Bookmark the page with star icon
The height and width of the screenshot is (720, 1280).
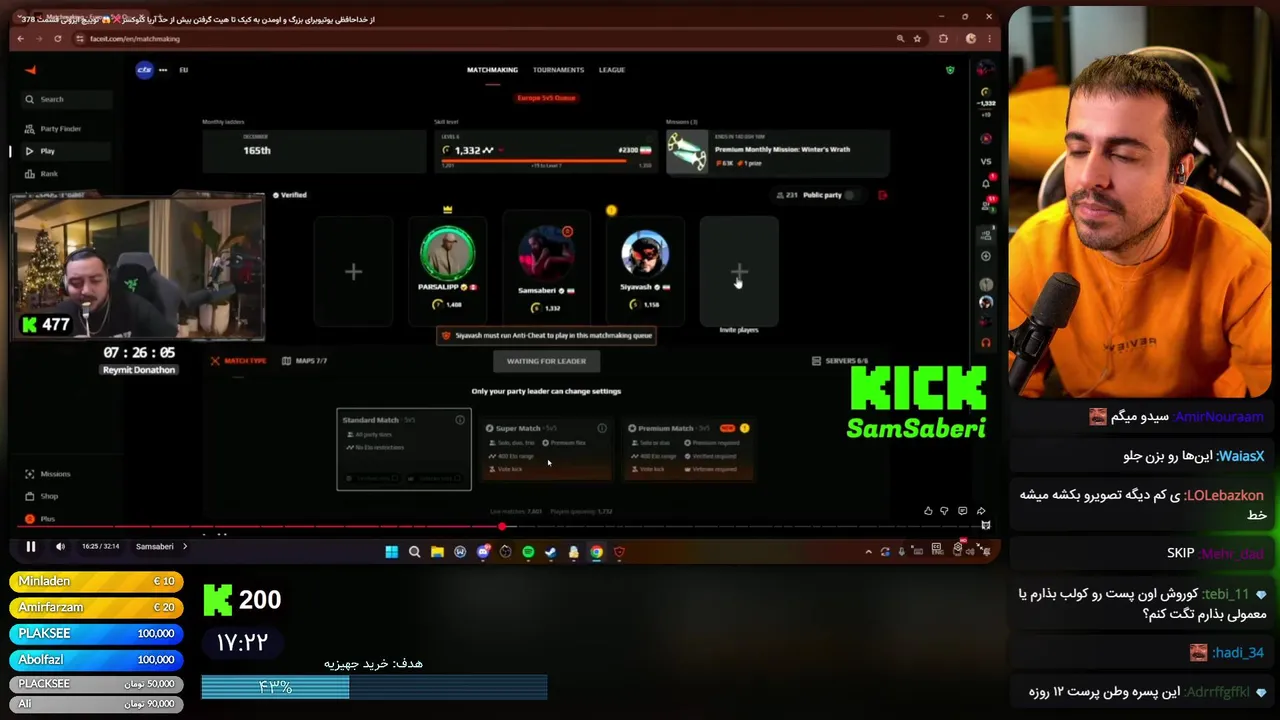click(917, 39)
